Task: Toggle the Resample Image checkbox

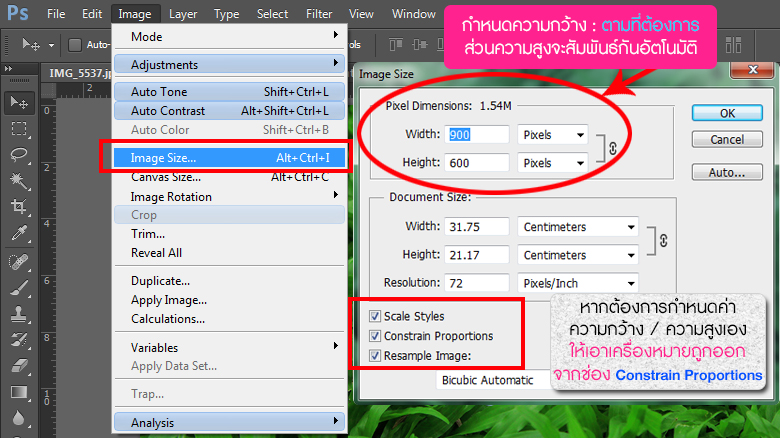Action: pyautogui.click(x=375, y=355)
